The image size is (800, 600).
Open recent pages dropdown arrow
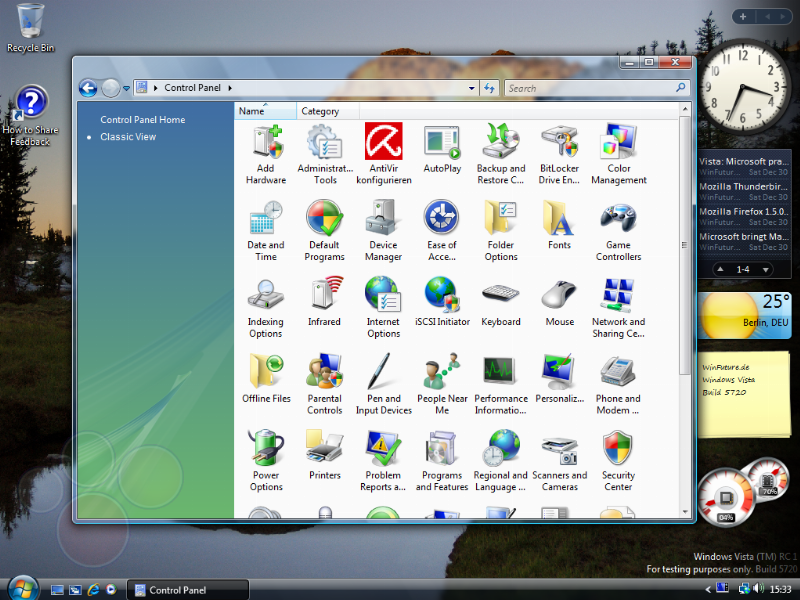click(x=126, y=89)
